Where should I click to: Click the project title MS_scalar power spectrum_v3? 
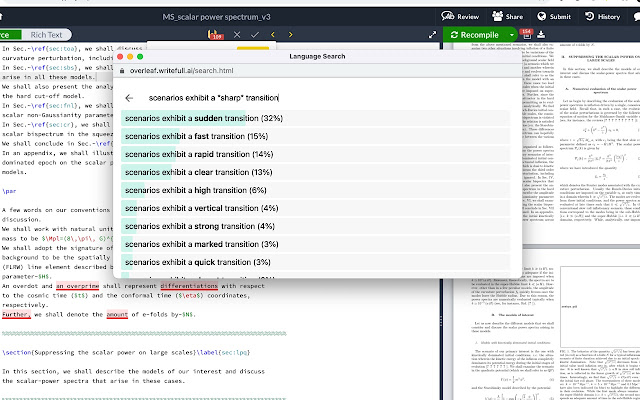(216, 17)
